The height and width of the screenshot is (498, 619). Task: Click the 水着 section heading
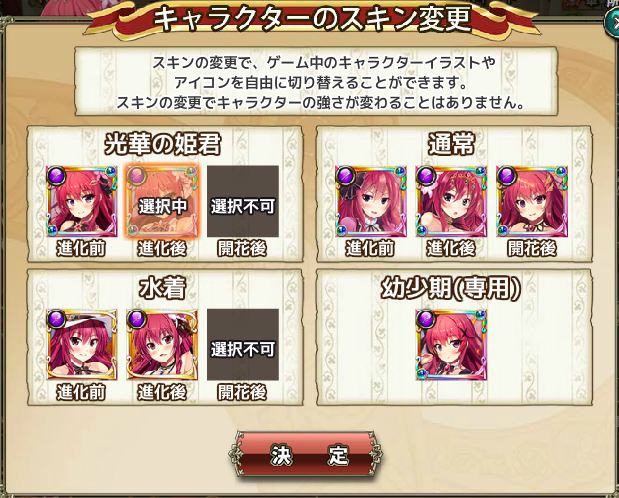[x=163, y=289]
